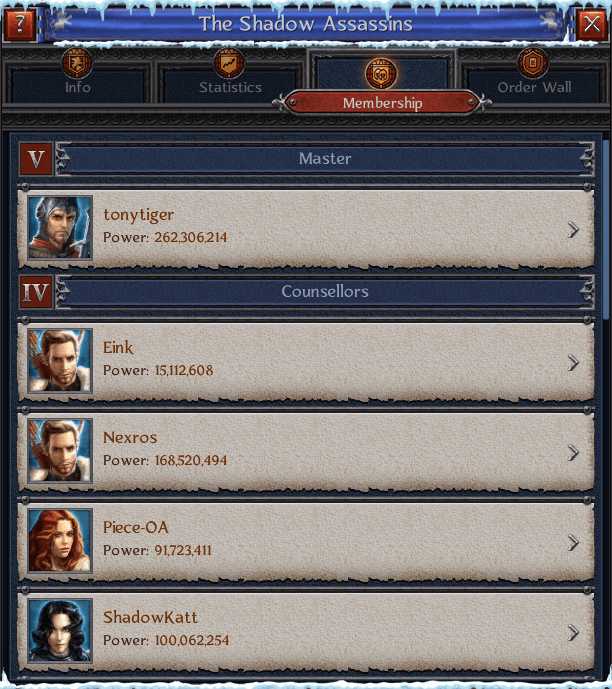Click the Order Wall emblem icon
This screenshot has width=612, height=689.
(x=532, y=63)
